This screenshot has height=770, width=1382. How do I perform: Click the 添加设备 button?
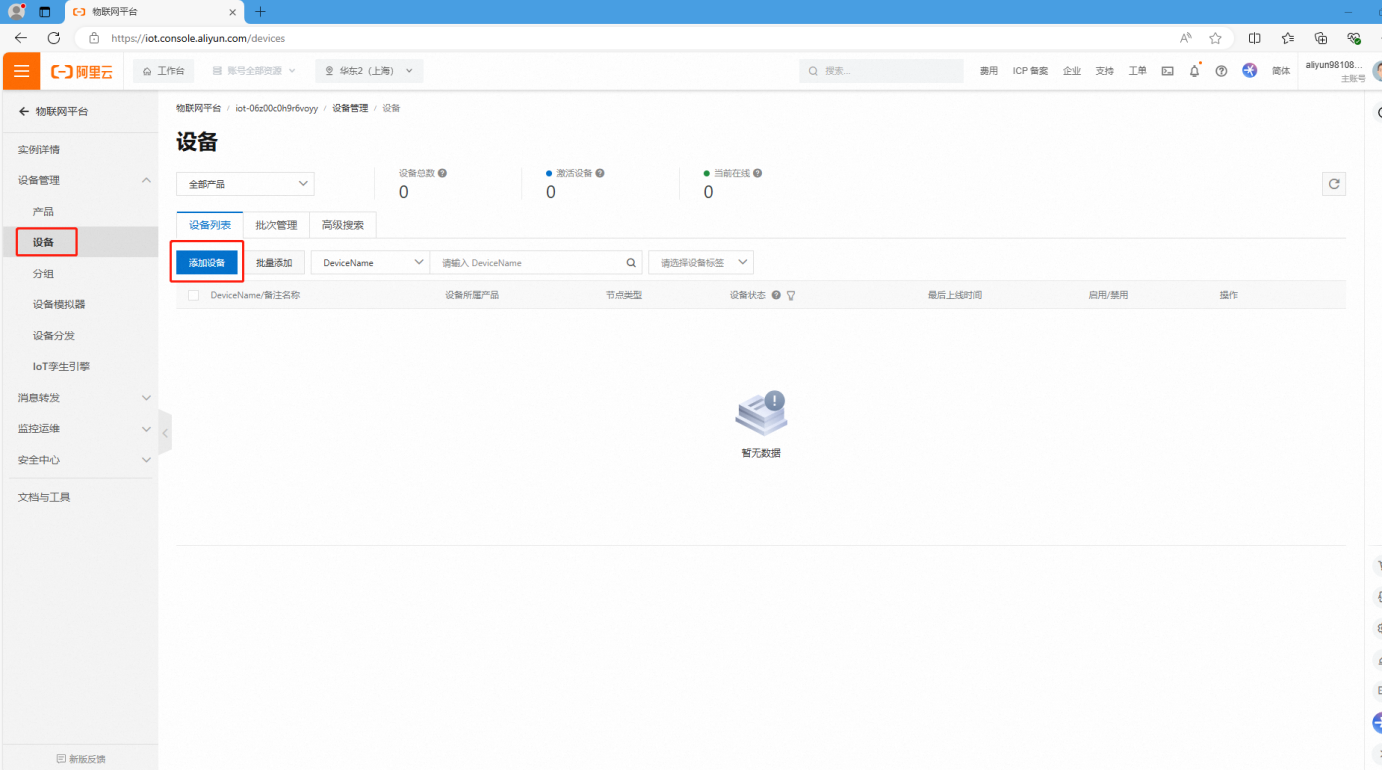[207, 263]
